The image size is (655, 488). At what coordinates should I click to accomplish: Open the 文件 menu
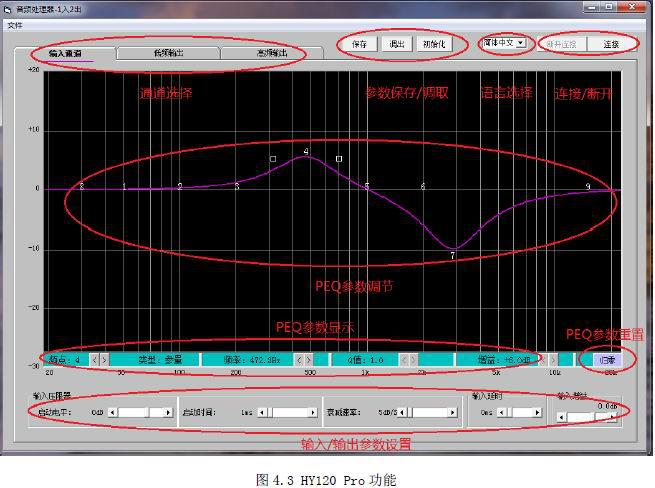point(15,25)
